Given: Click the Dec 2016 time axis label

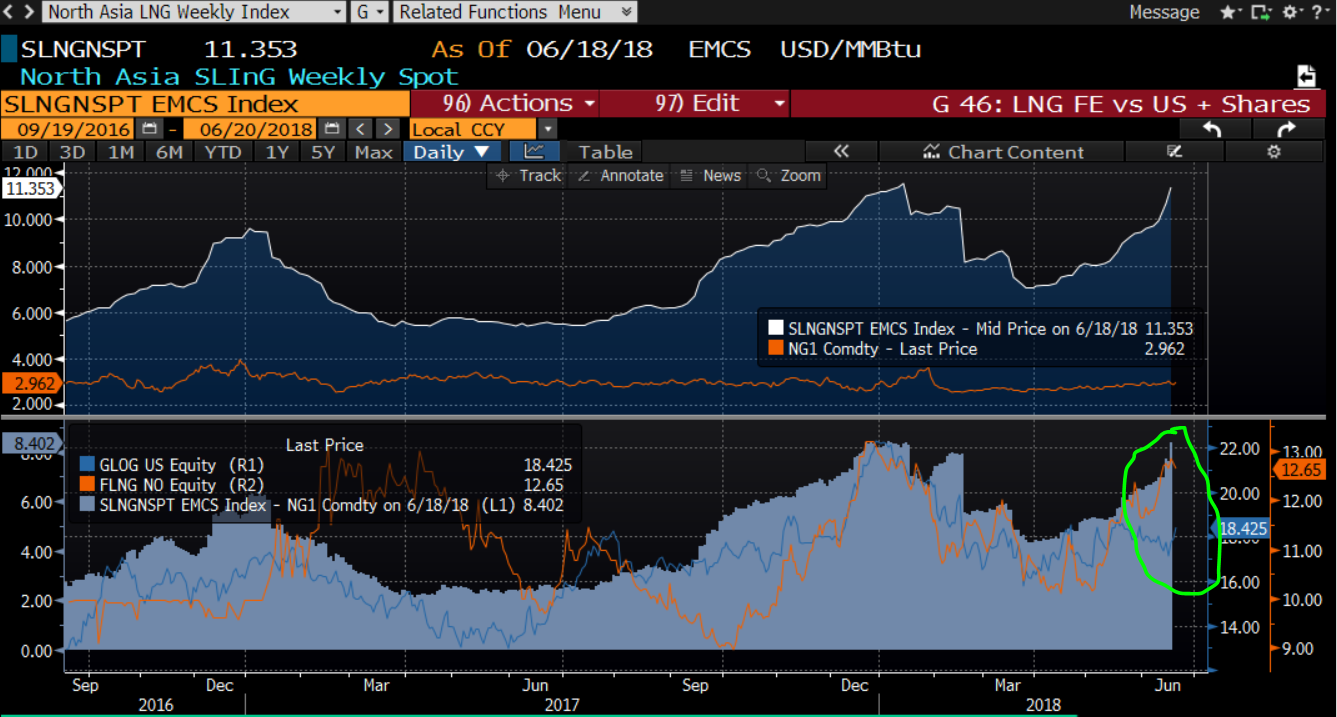Looking at the screenshot, I should [218, 685].
